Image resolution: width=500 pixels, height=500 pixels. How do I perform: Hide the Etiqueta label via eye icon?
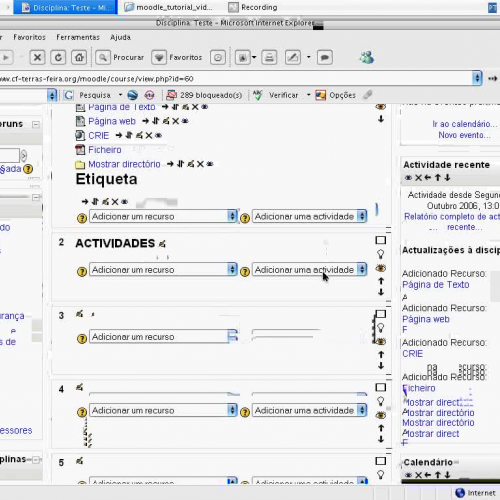point(125,202)
